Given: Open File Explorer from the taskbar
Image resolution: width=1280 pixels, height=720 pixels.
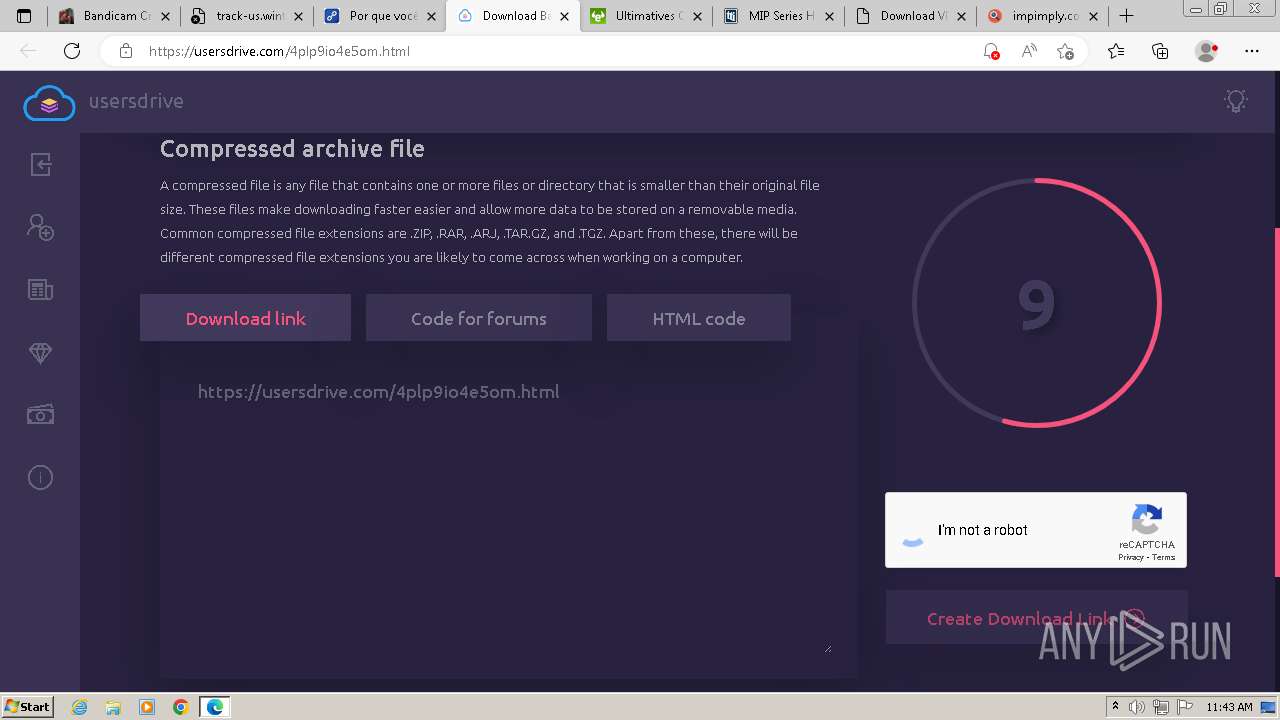Looking at the screenshot, I should coord(113,707).
